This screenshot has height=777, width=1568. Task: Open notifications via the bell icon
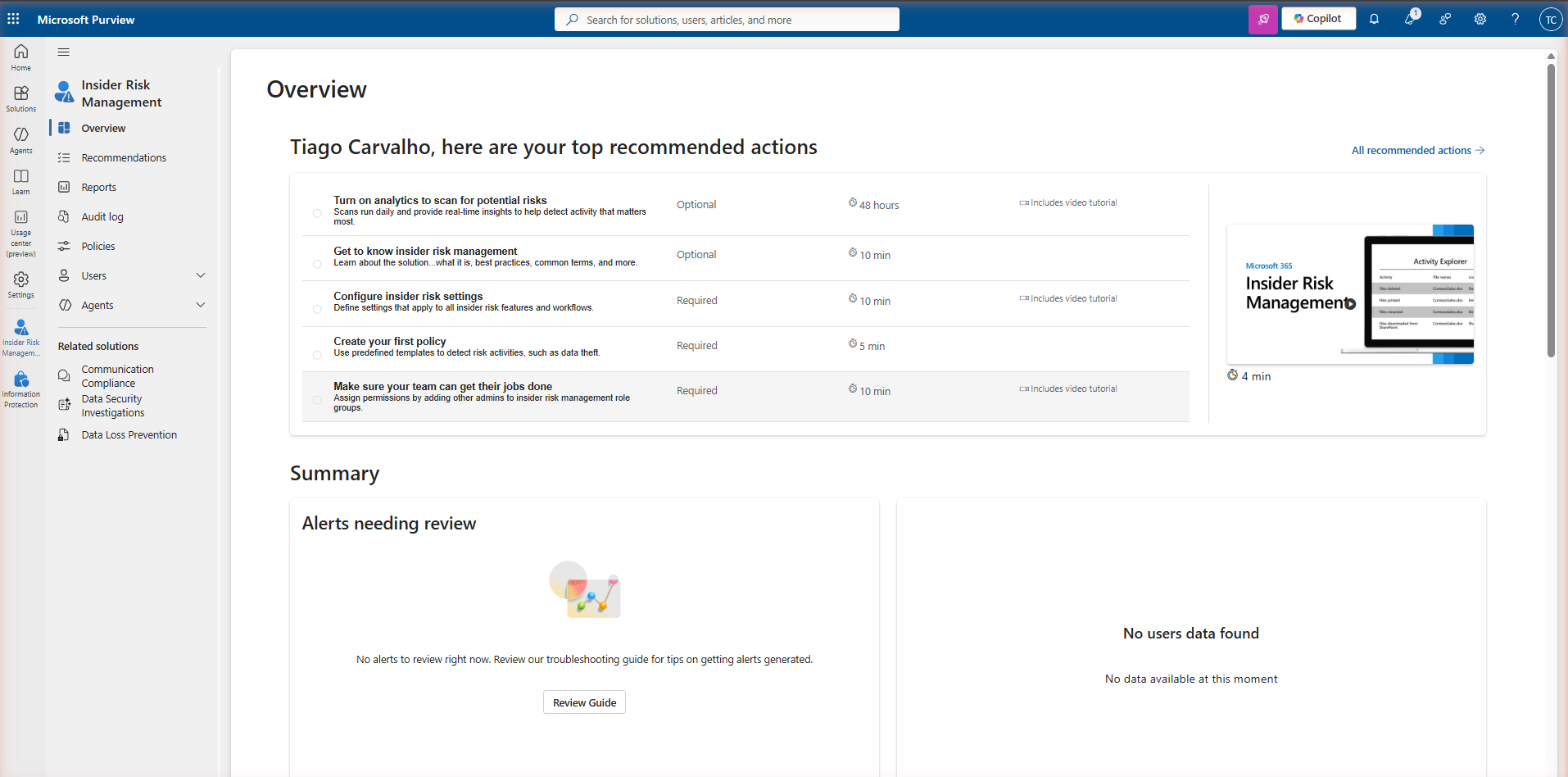click(x=1374, y=19)
